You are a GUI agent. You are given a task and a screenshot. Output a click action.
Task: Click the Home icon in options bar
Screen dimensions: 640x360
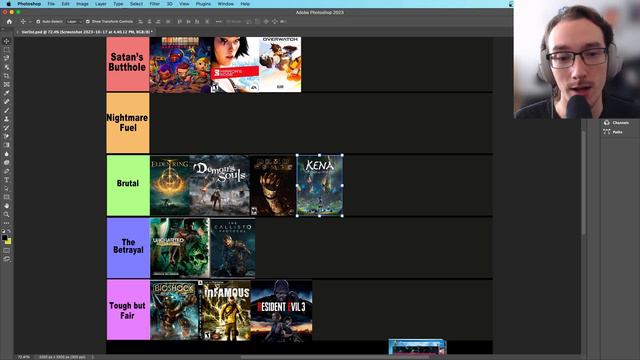tap(9, 22)
